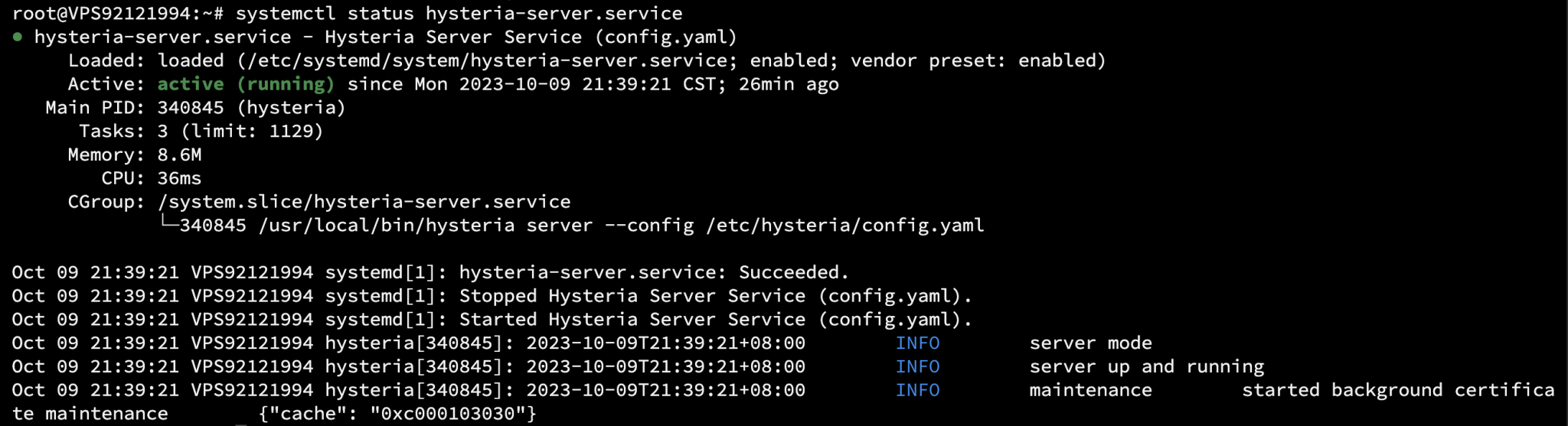Click the tree branch symbol before 340845
This screenshot has width=1568, height=426.
coord(168,225)
